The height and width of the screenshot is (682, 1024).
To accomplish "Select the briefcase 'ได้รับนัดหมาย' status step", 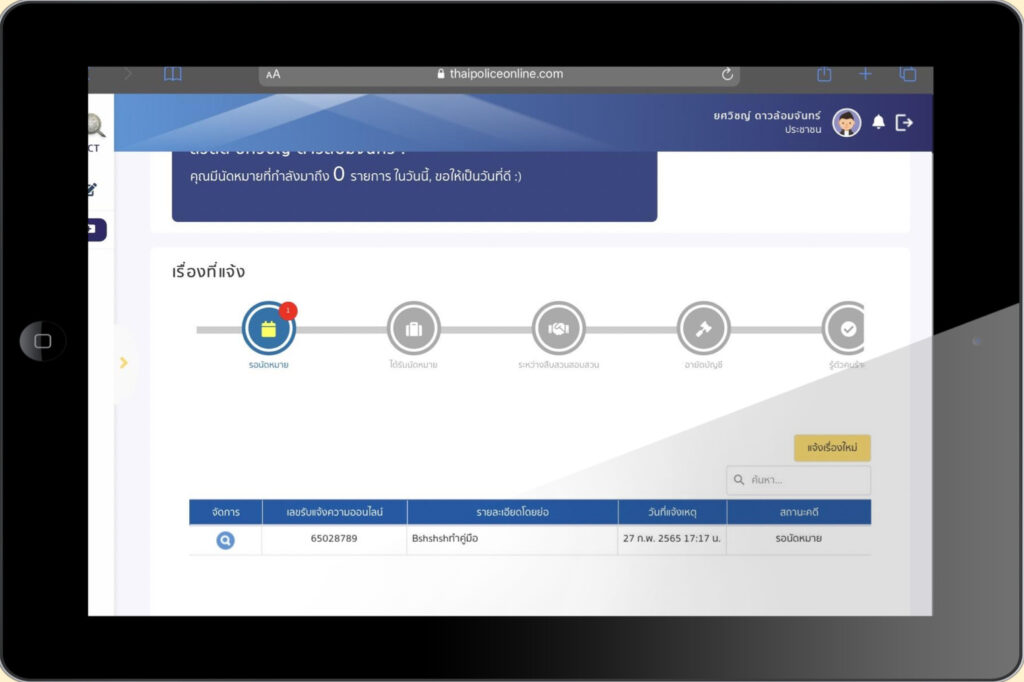I will point(413,328).
